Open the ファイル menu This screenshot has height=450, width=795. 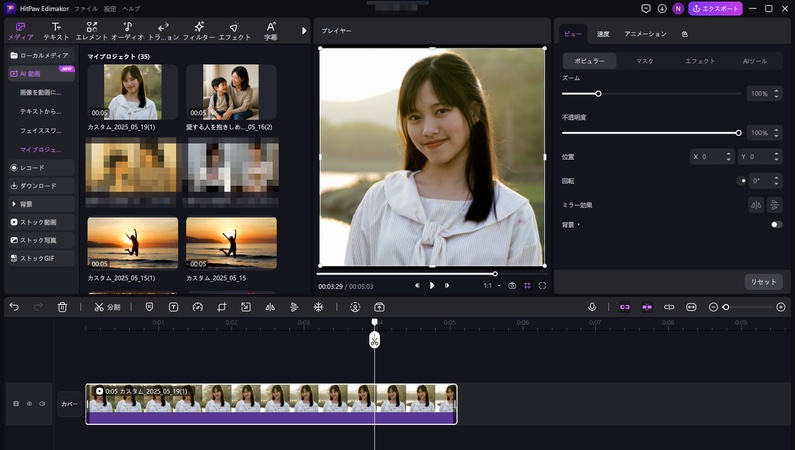click(85, 8)
